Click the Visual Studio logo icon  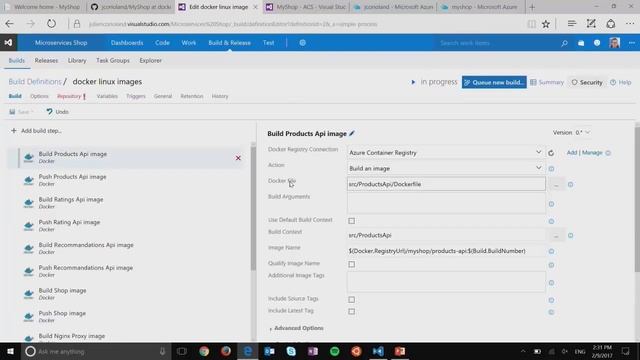8,42
